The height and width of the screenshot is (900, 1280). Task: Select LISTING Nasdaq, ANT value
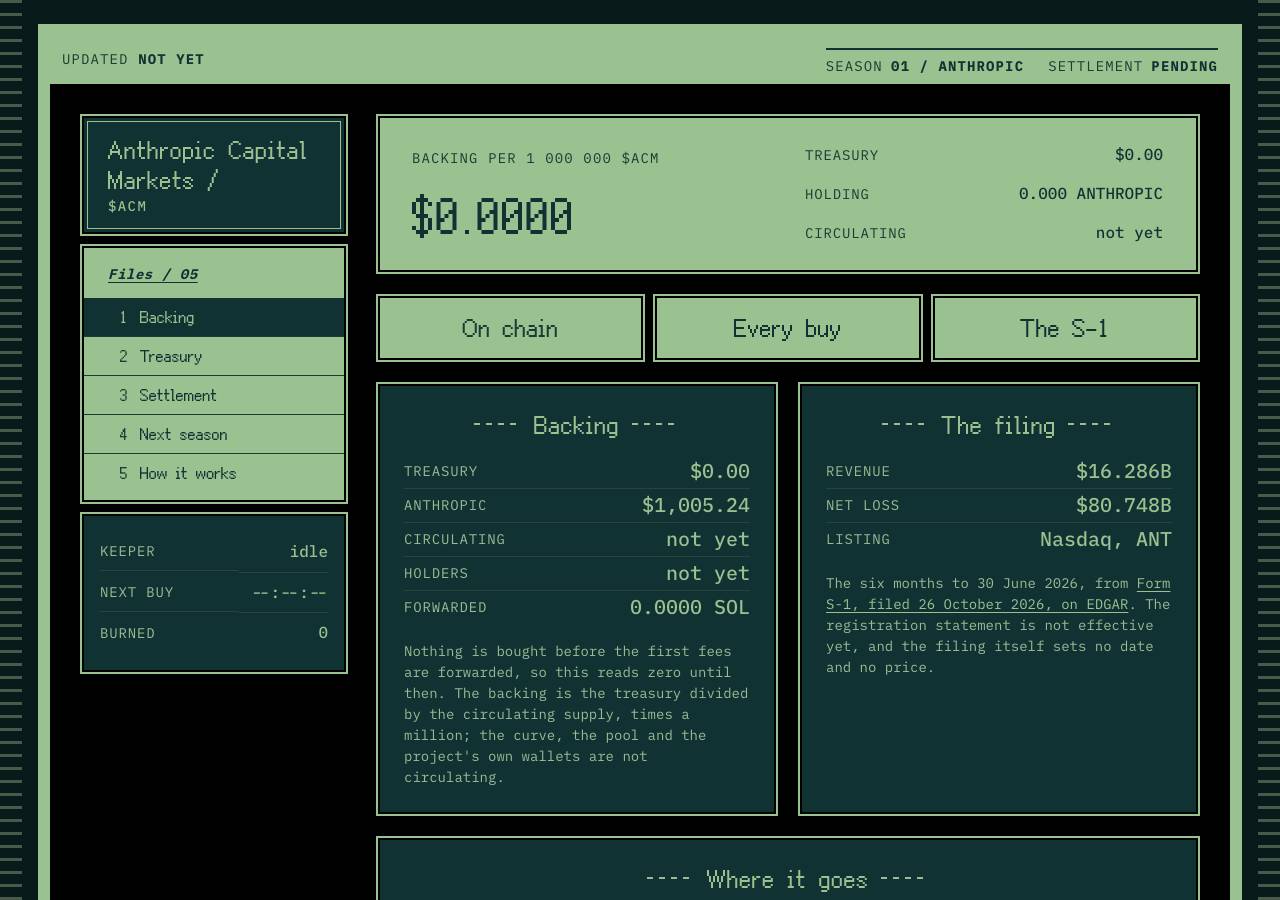(x=1106, y=539)
